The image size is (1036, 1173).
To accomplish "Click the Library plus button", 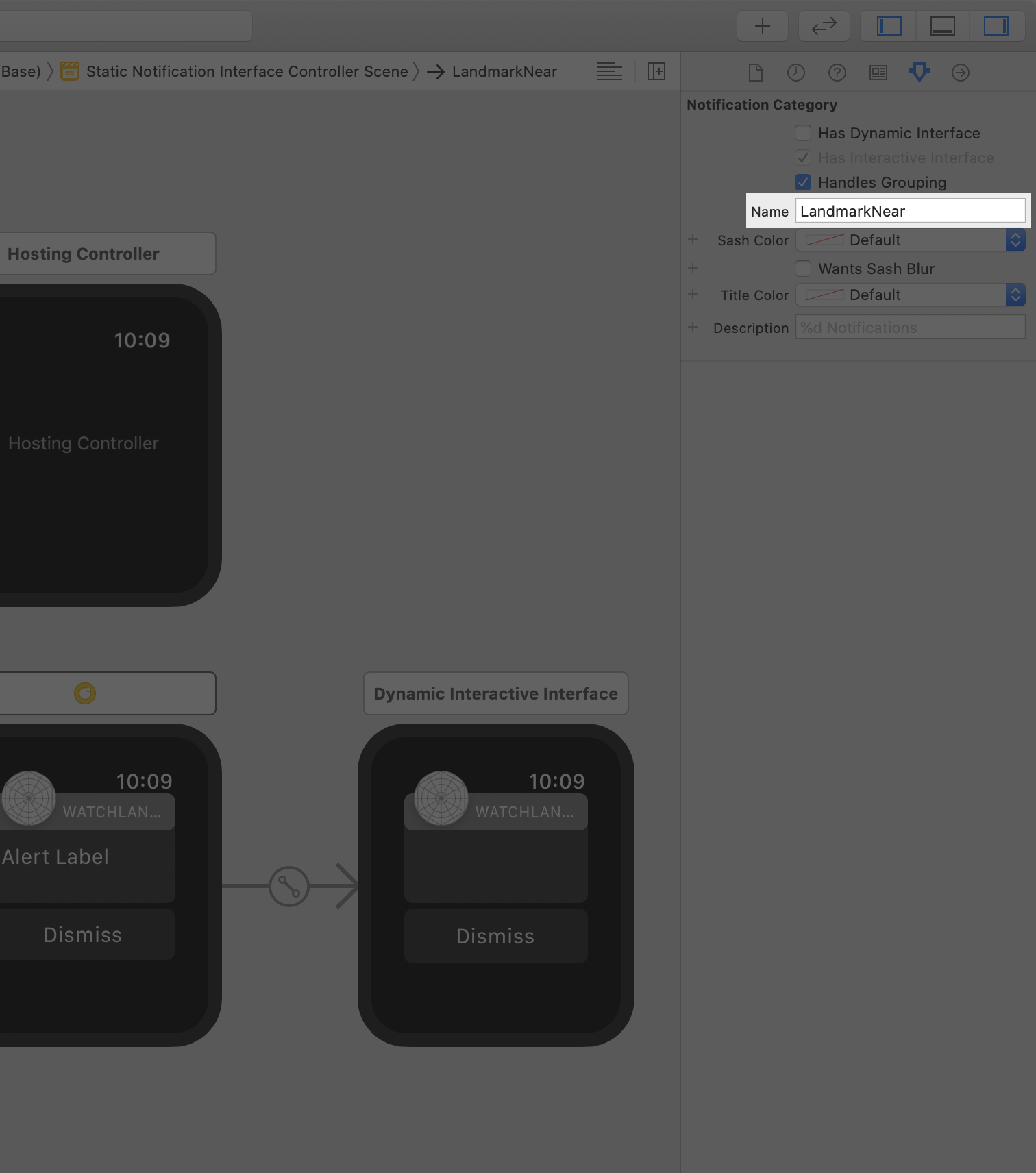I will tap(763, 26).
